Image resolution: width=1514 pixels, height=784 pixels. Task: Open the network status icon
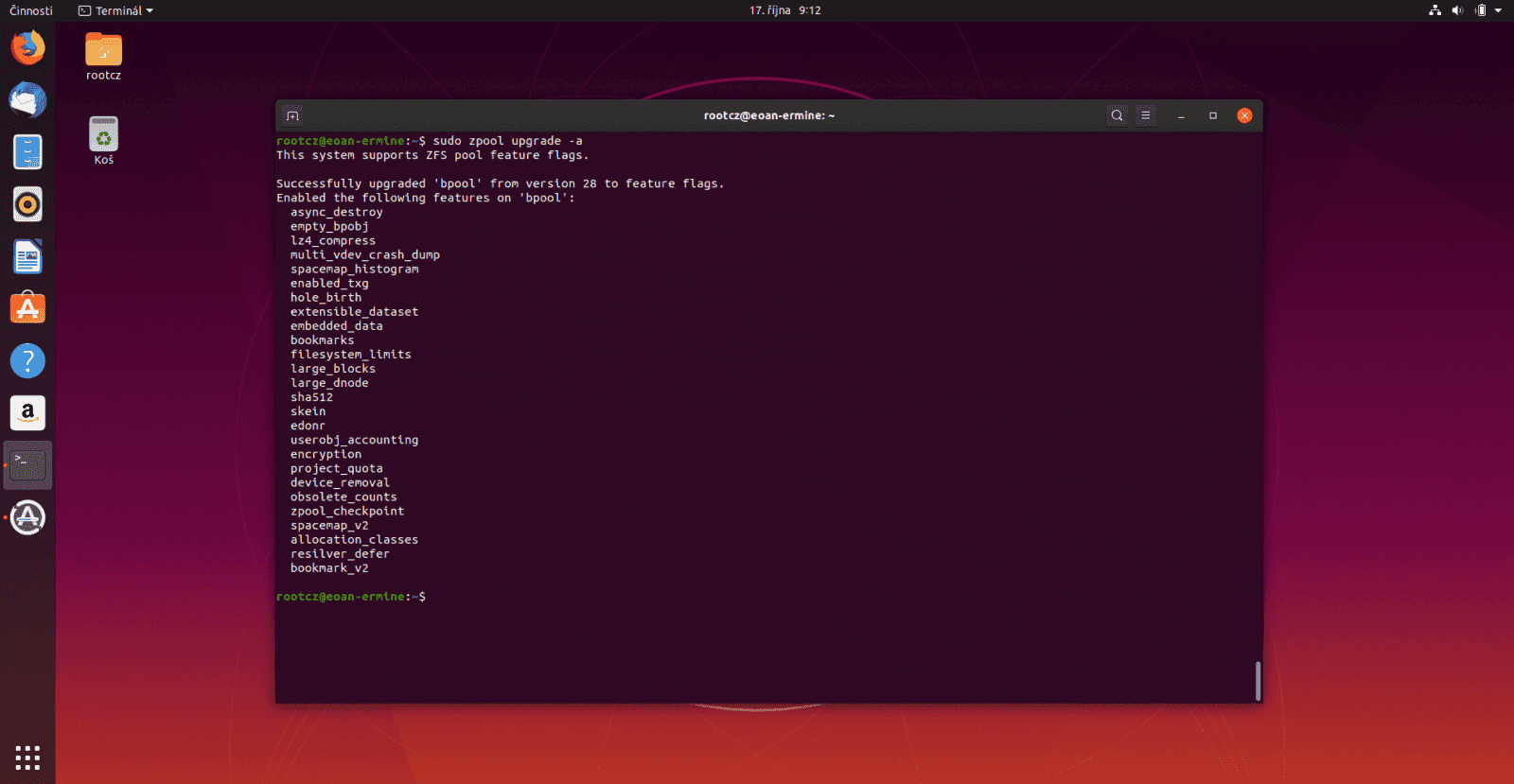[x=1435, y=10]
